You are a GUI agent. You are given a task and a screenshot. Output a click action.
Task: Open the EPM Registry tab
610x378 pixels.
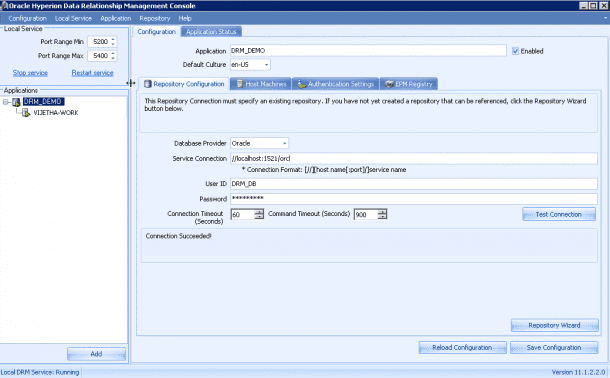[x=408, y=84]
